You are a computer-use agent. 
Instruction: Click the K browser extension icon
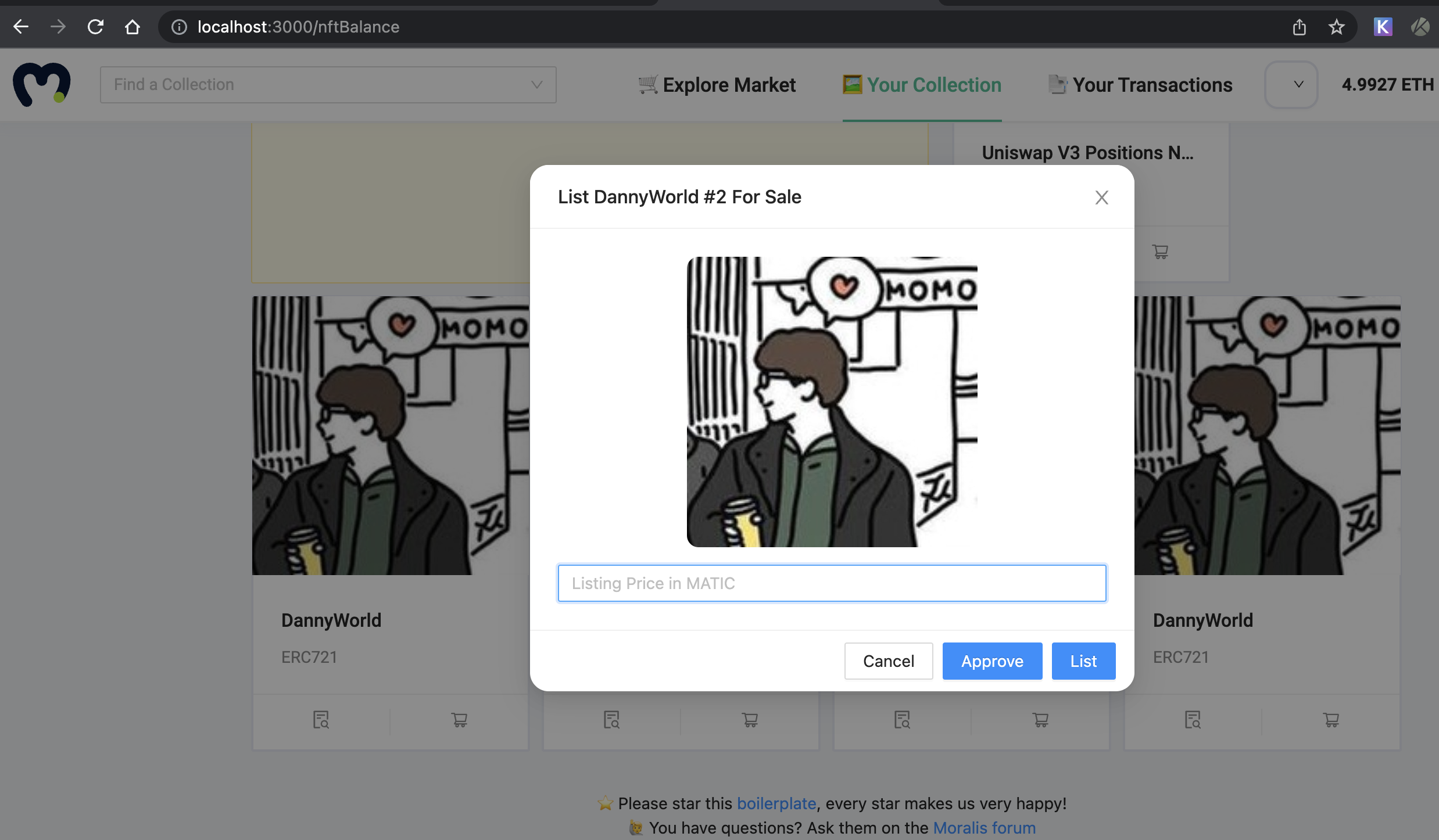pyautogui.click(x=1383, y=27)
